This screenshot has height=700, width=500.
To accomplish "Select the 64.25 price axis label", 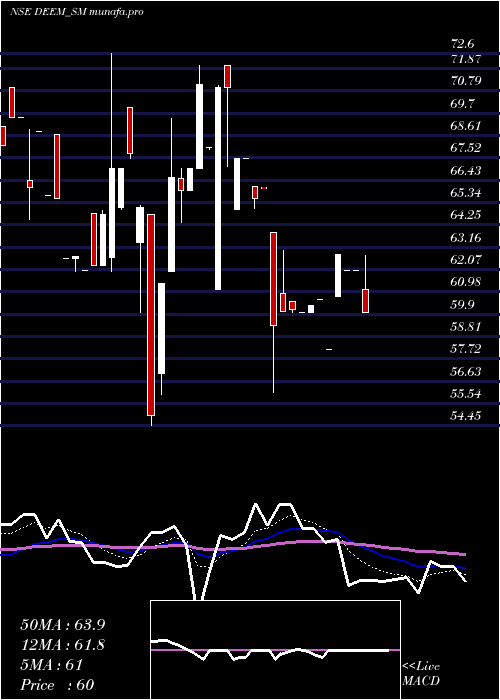I will [x=466, y=215].
